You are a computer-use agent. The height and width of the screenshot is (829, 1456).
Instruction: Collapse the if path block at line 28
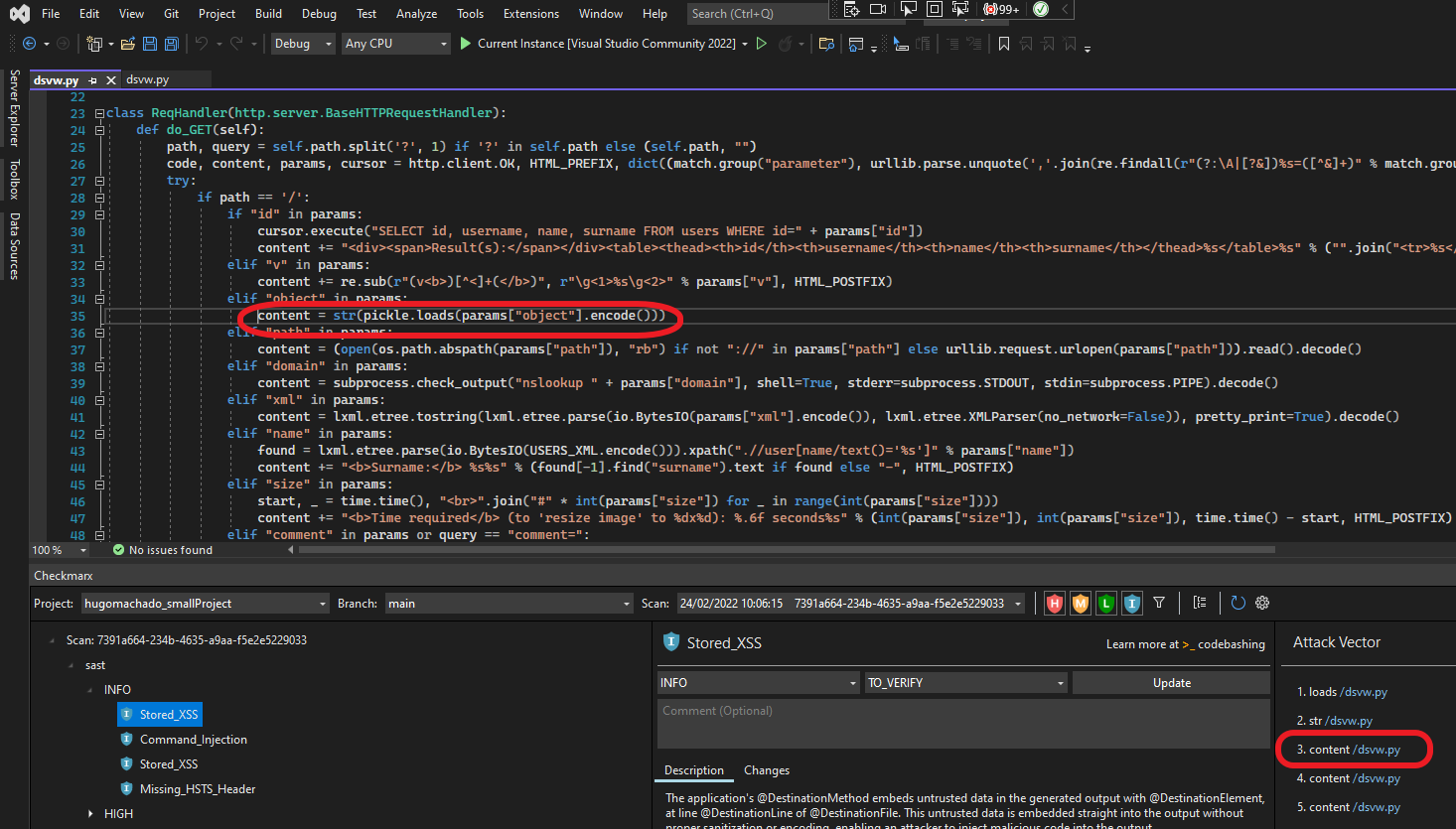point(99,198)
